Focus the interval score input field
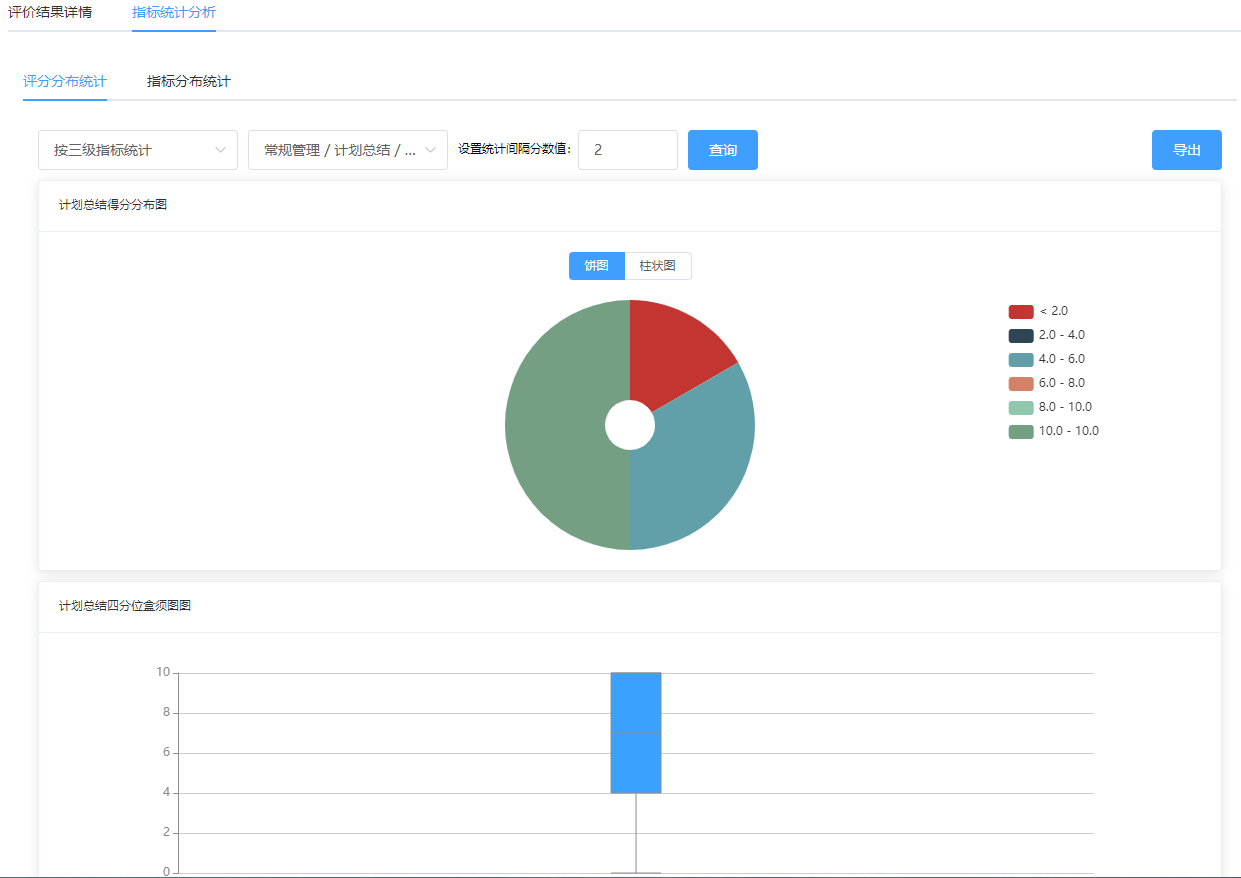This screenshot has width=1241, height=878. tap(628, 150)
